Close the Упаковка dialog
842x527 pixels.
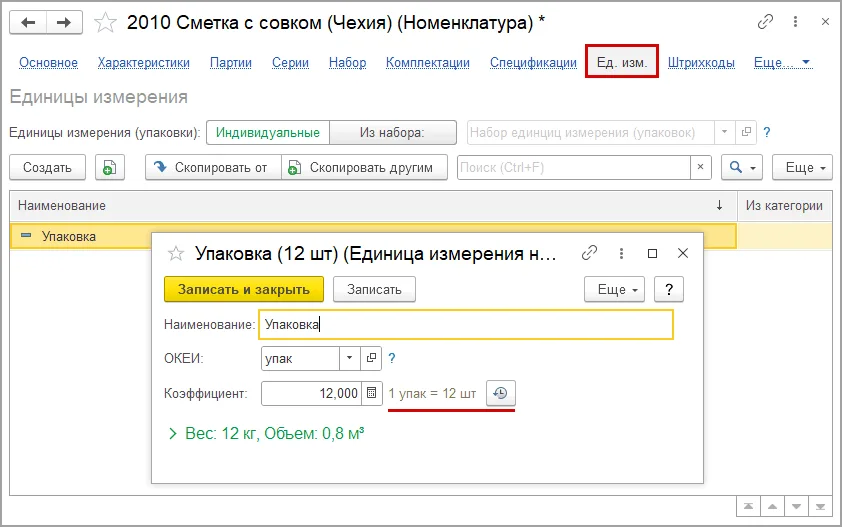coord(683,253)
